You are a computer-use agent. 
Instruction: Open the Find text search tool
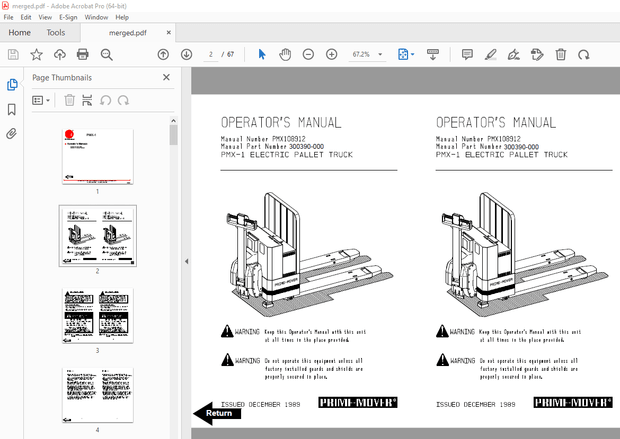point(106,55)
